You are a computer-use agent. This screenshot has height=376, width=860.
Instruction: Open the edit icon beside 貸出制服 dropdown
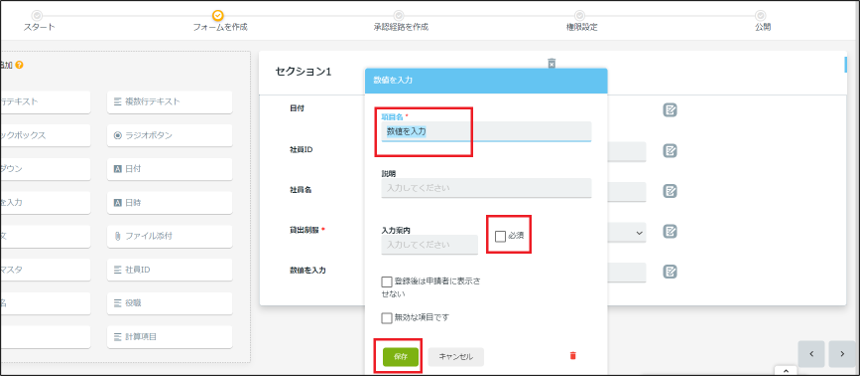670,231
